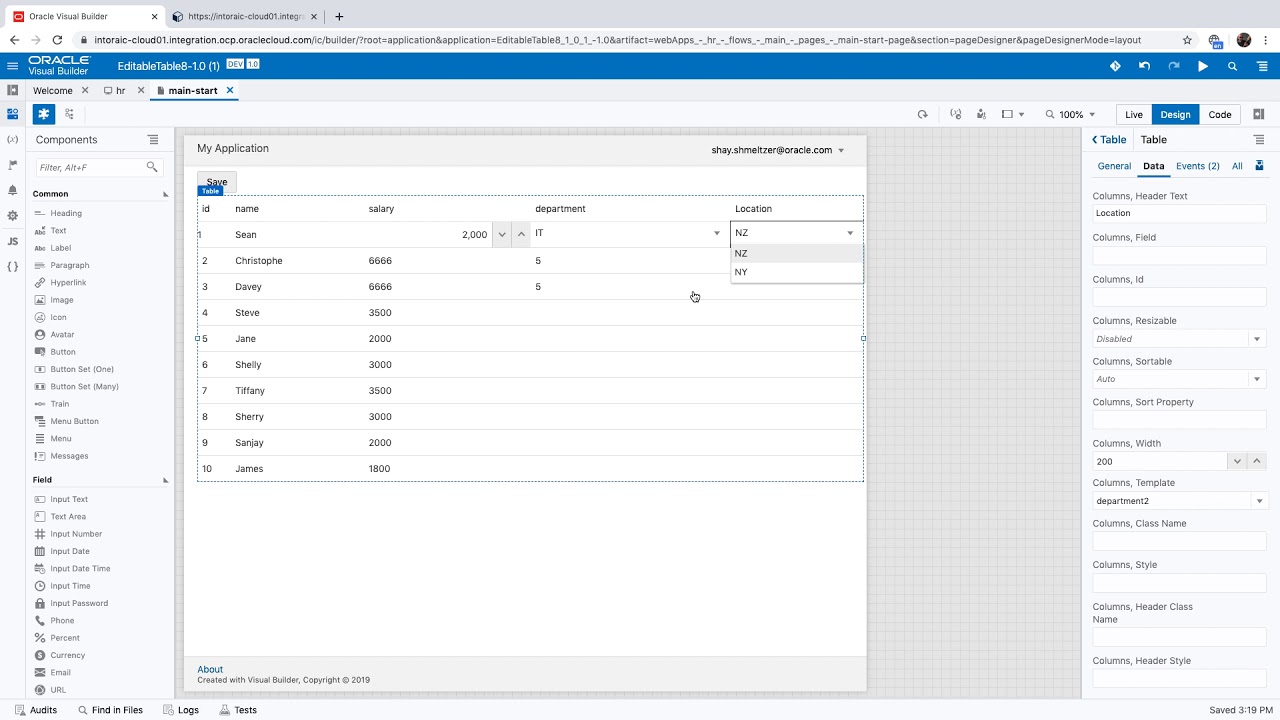Open the Git menu diamond icon
This screenshot has width=1280, height=720.
tap(1115, 66)
